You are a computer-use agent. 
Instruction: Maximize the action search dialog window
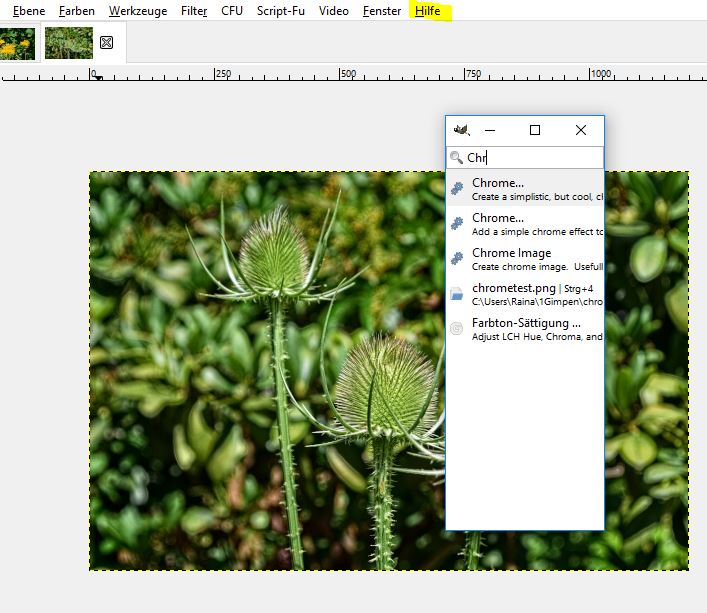click(535, 130)
